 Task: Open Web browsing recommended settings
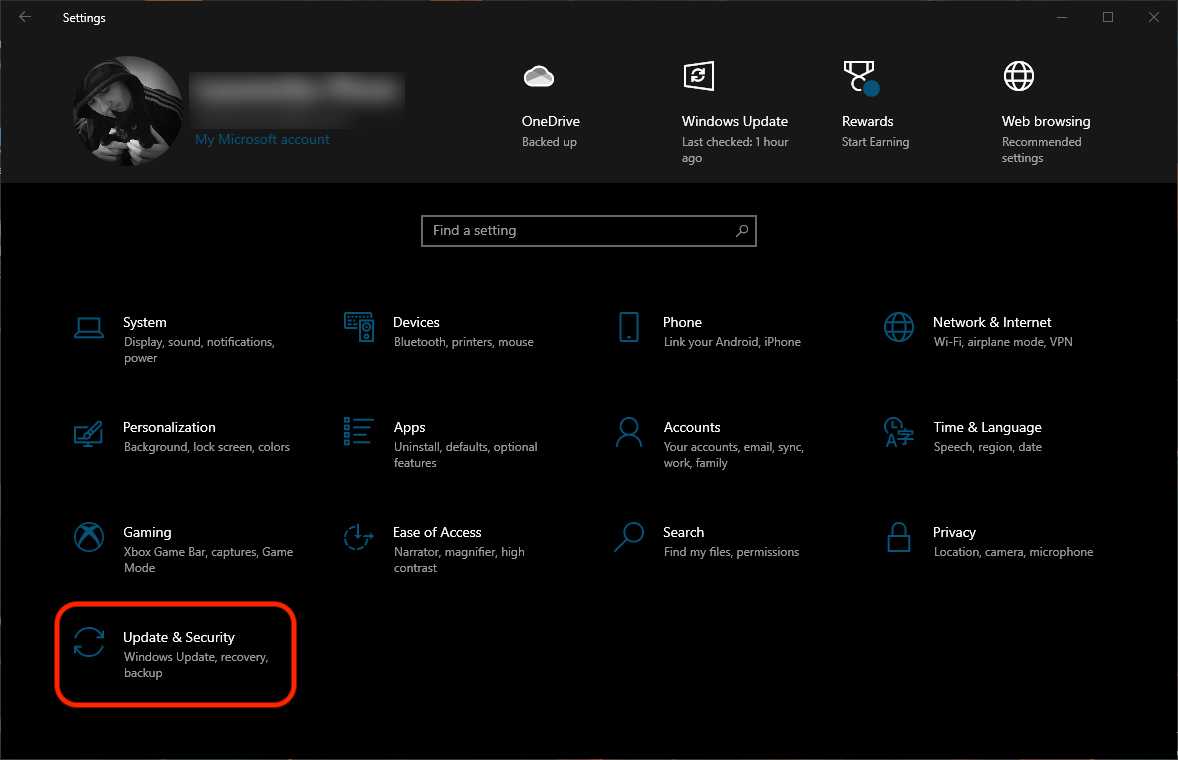tap(1045, 121)
